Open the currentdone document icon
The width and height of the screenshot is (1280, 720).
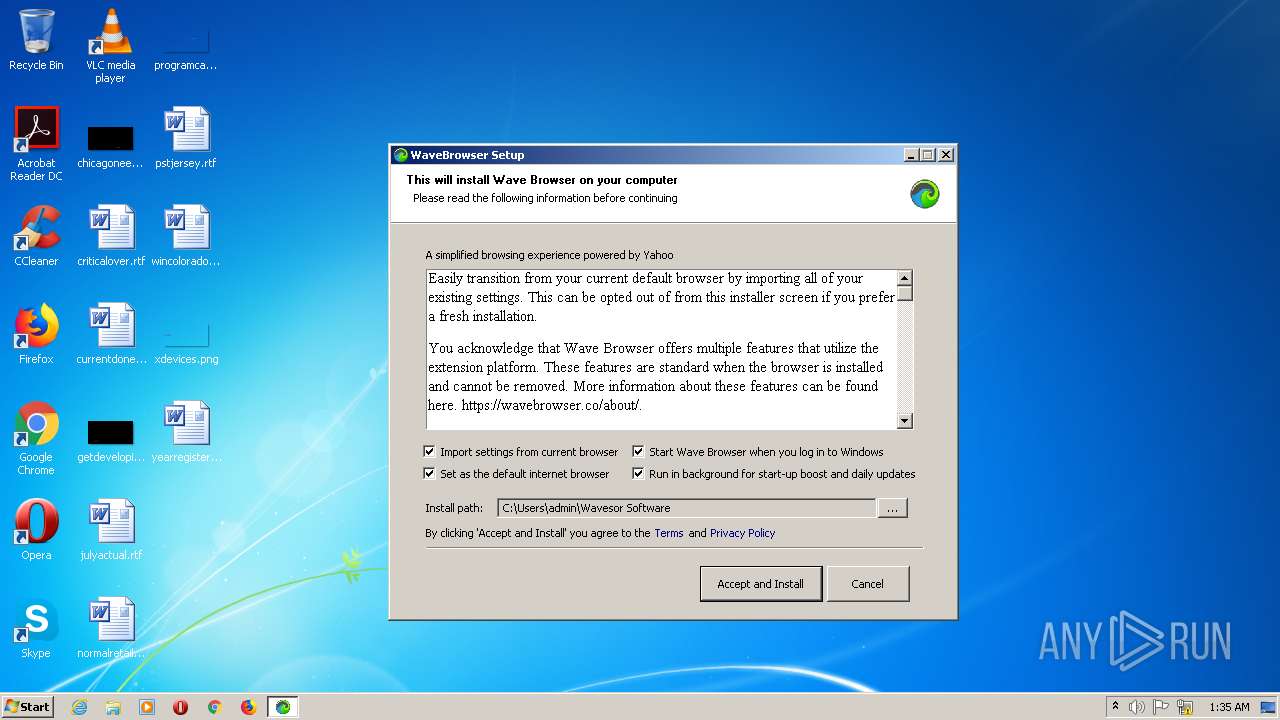tap(110, 334)
